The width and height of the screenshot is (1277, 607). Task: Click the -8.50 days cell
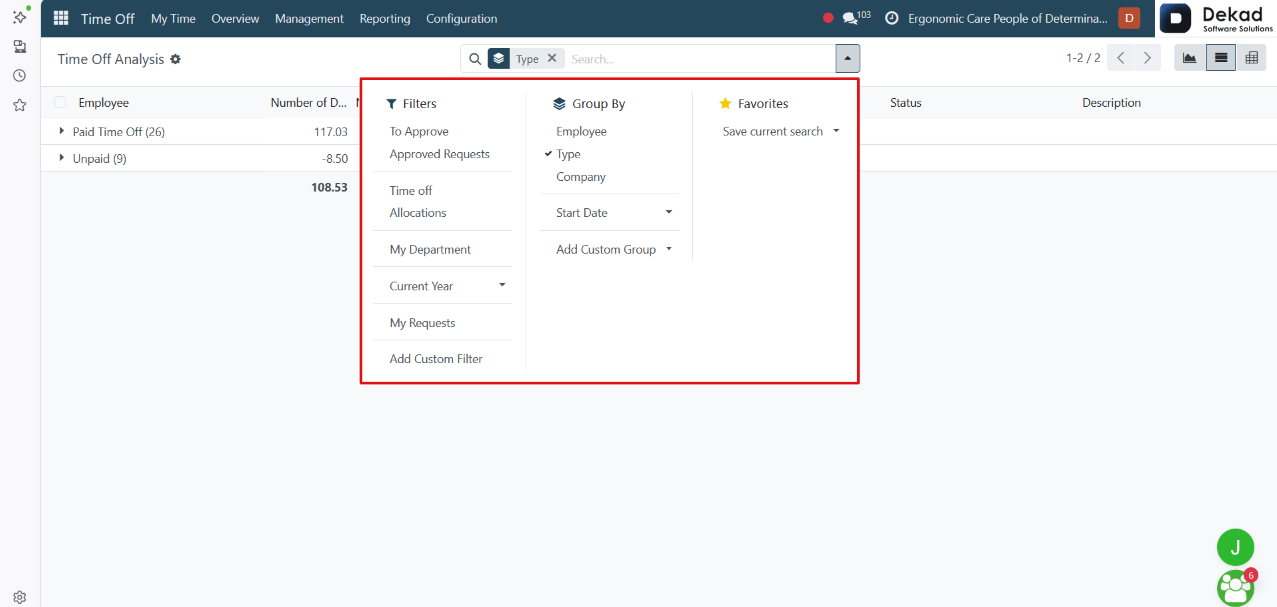pyautogui.click(x=334, y=158)
